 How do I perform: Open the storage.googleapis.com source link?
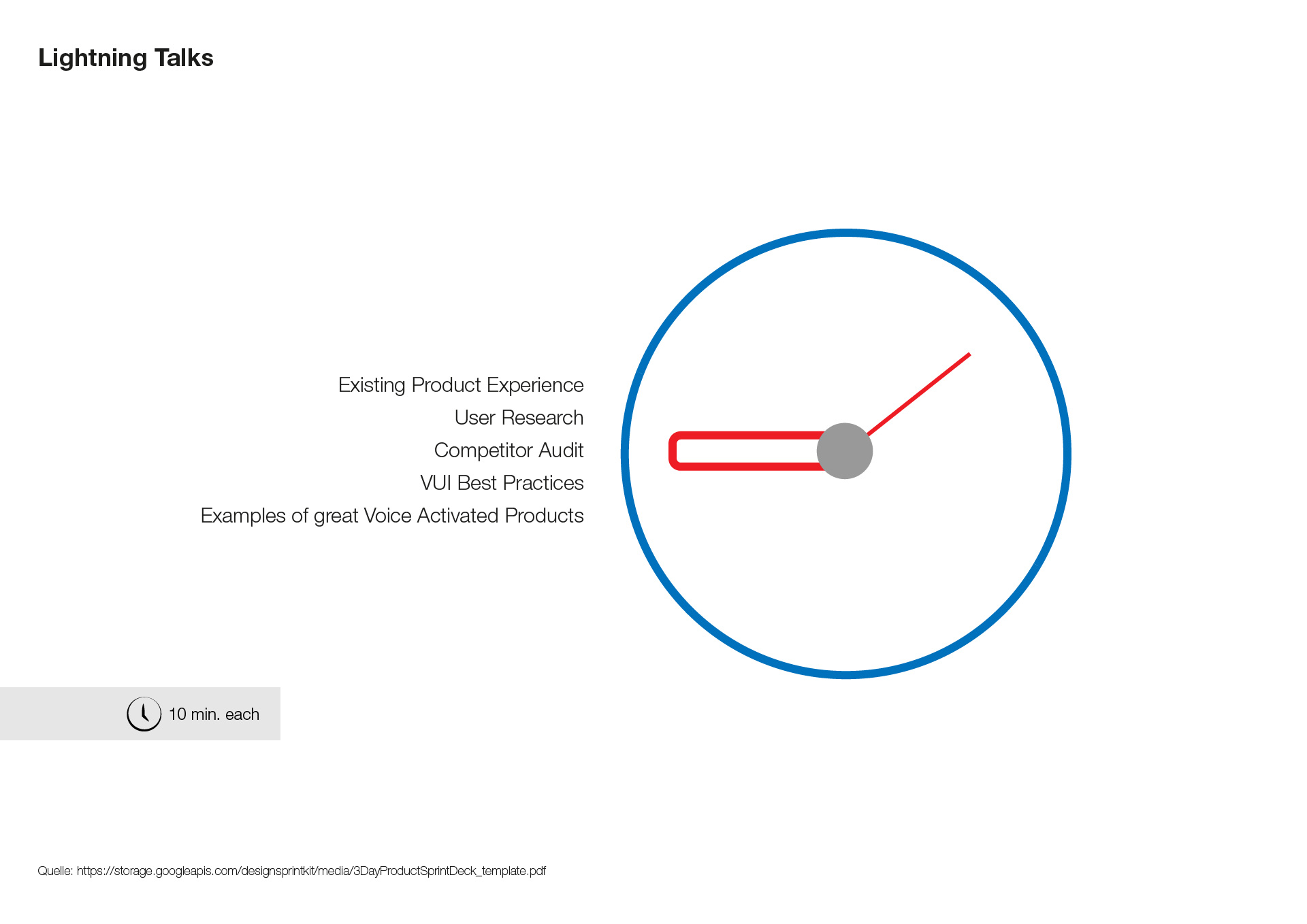point(311,871)
